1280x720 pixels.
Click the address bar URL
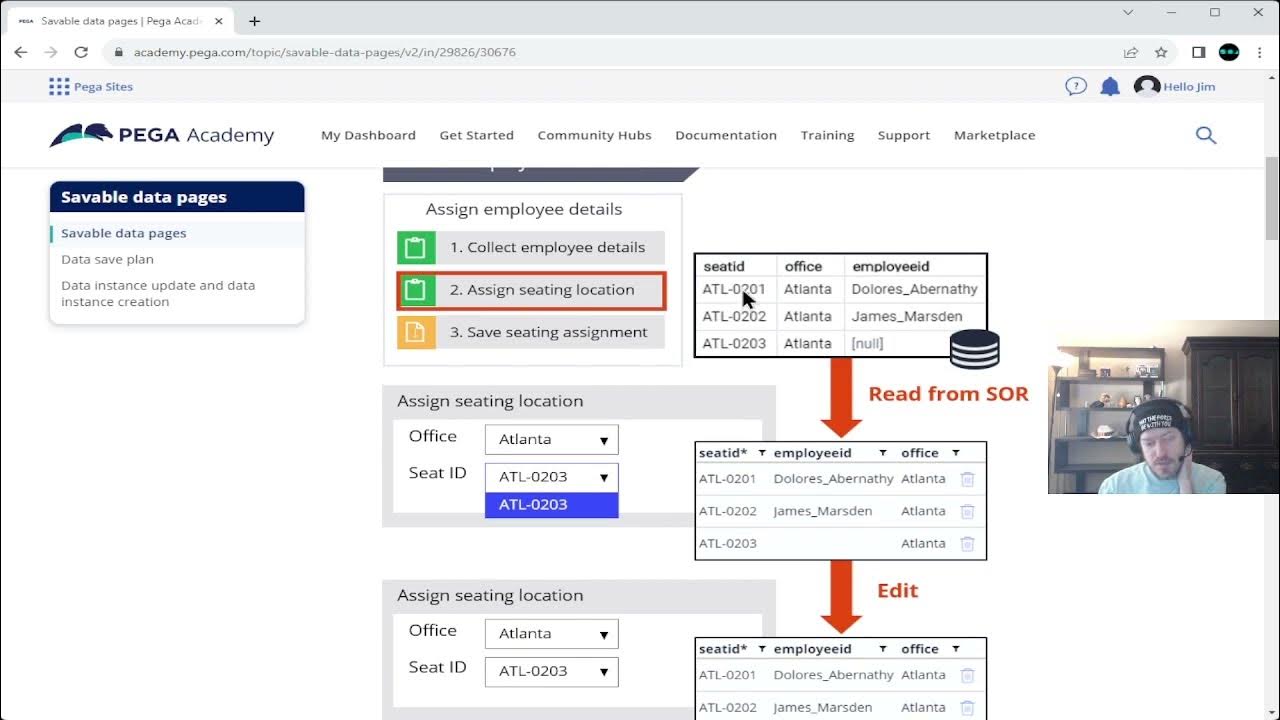[325, 52]
